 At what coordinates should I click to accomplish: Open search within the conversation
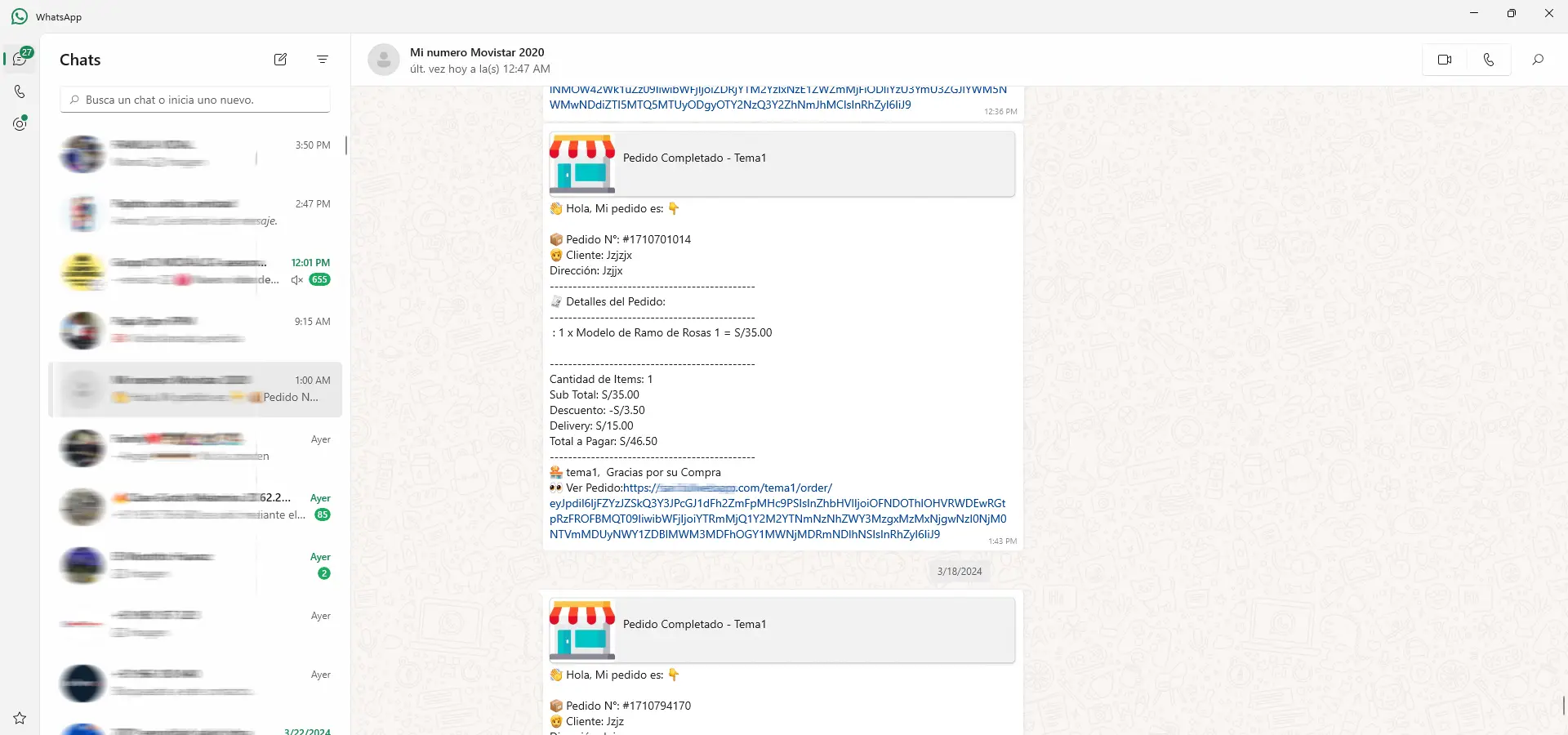tap(1537, 60)
